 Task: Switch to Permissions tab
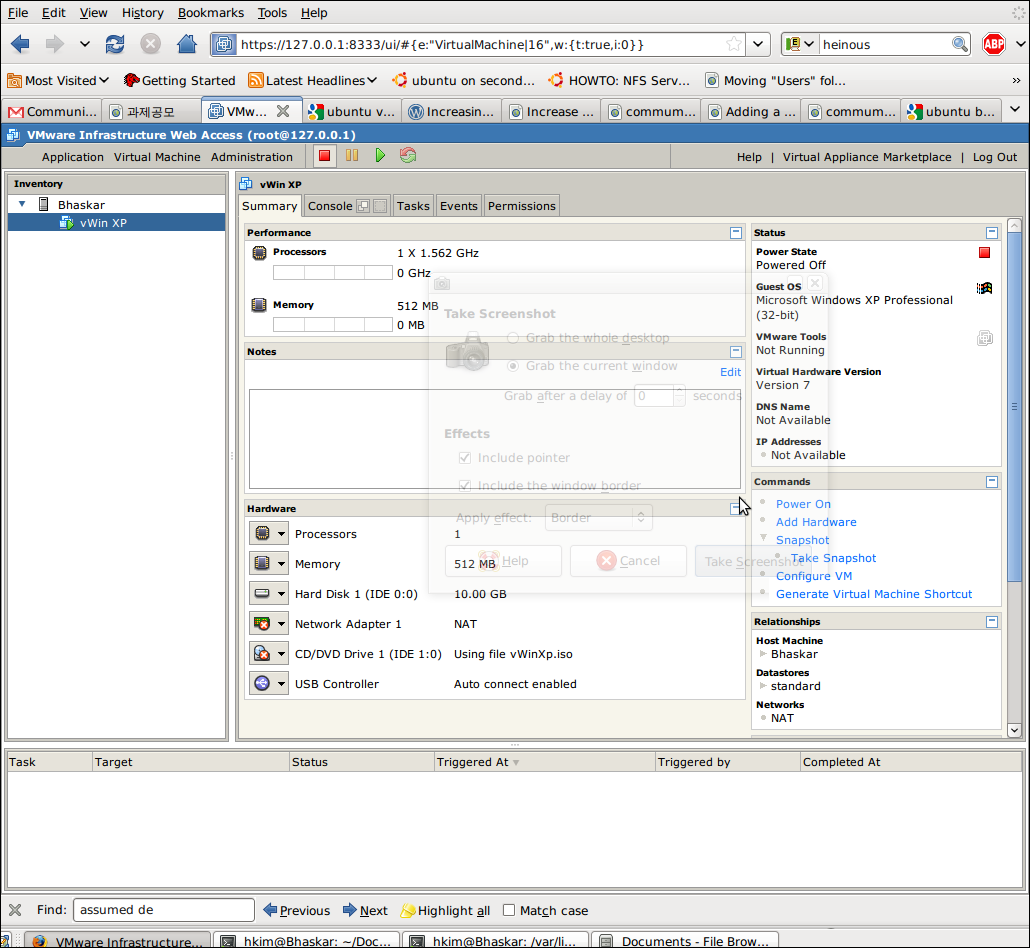(522, 206)
